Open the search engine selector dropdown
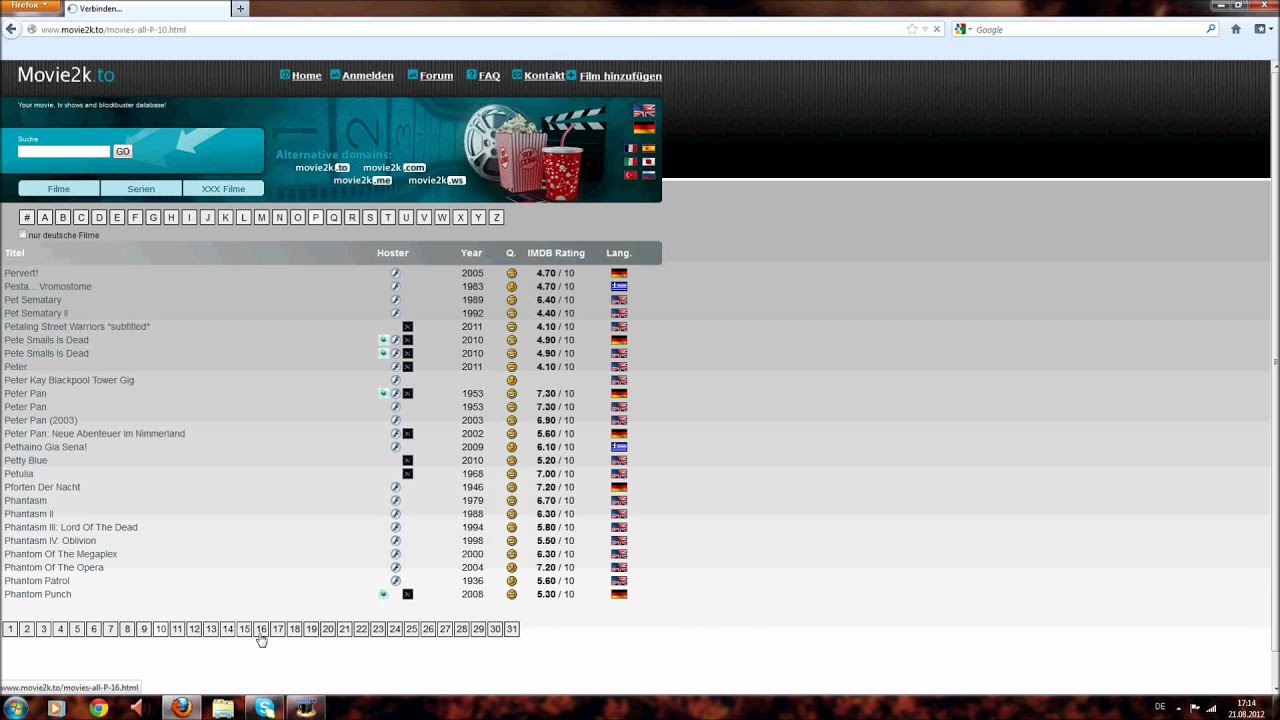 (x=962, y=30)
